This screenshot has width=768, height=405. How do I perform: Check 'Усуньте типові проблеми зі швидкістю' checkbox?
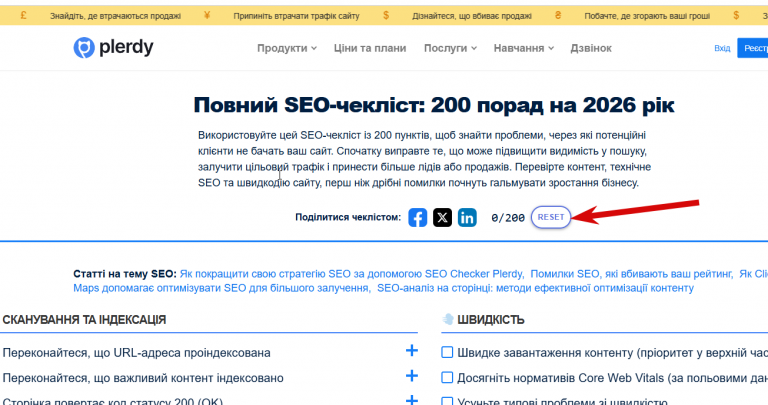[447, 402]
